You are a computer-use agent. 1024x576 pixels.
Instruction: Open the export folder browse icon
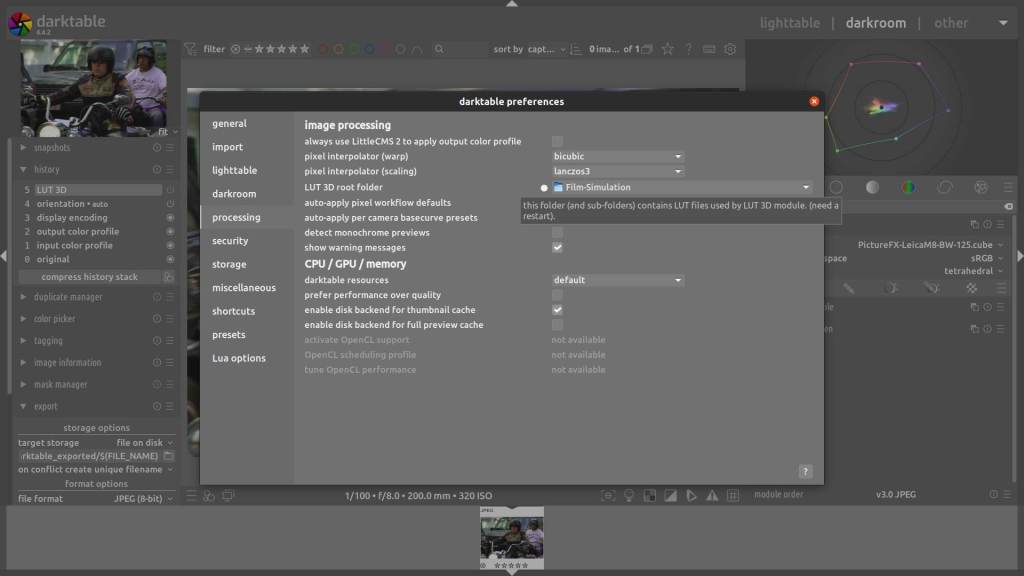[x=168, y=456]
